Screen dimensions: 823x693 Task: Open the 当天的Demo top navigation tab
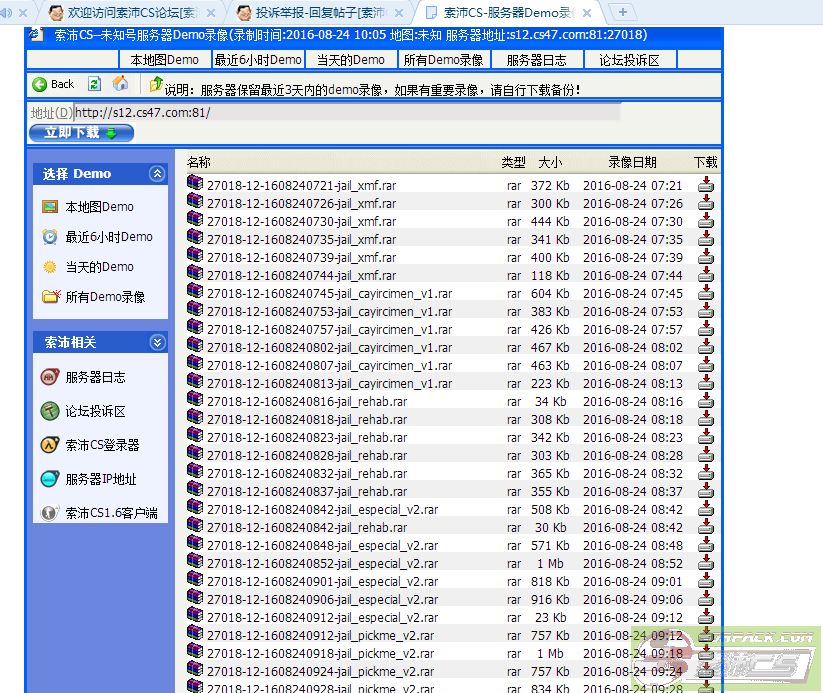pos(349,60)
